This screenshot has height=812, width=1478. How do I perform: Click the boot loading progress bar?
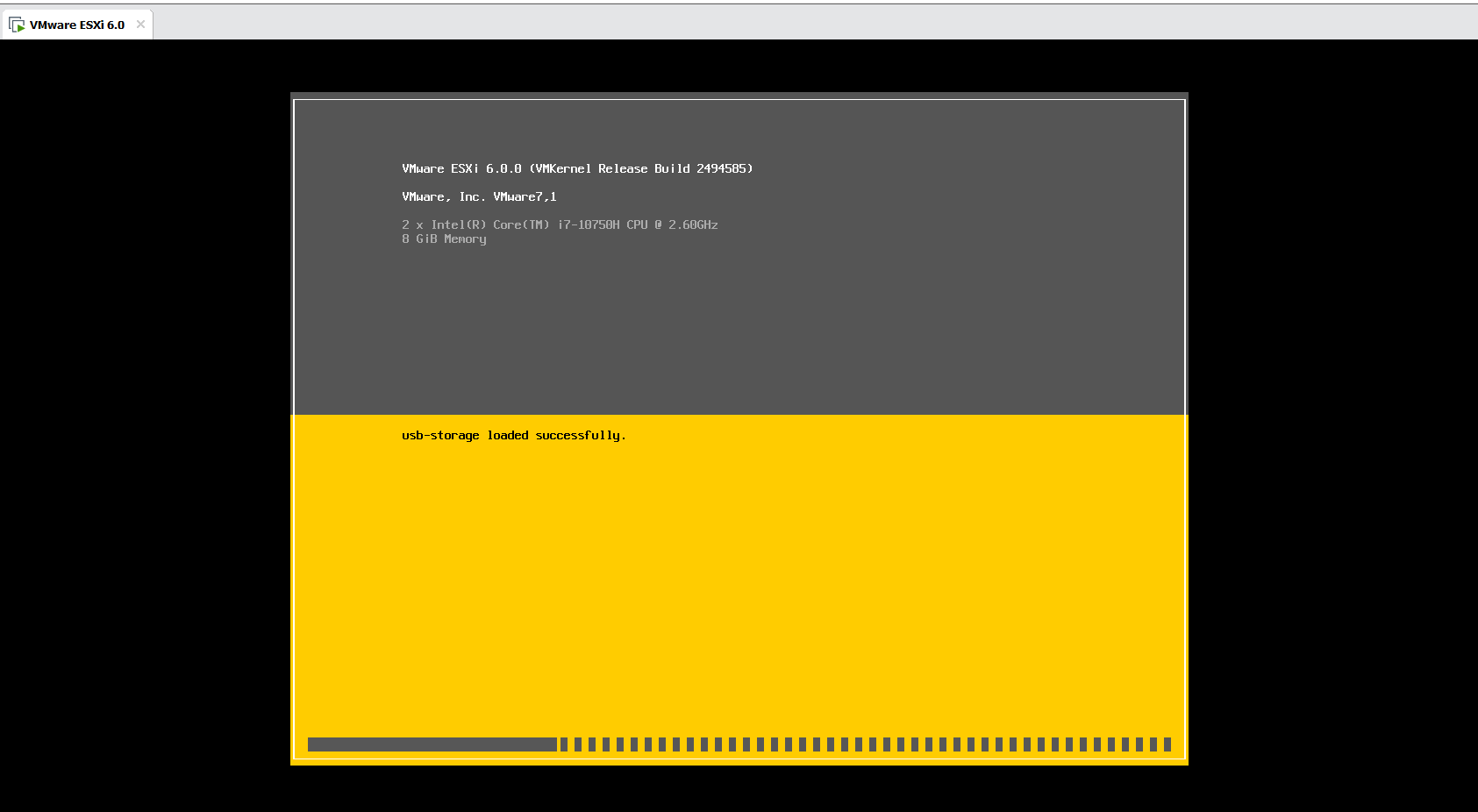coord(739,744)
